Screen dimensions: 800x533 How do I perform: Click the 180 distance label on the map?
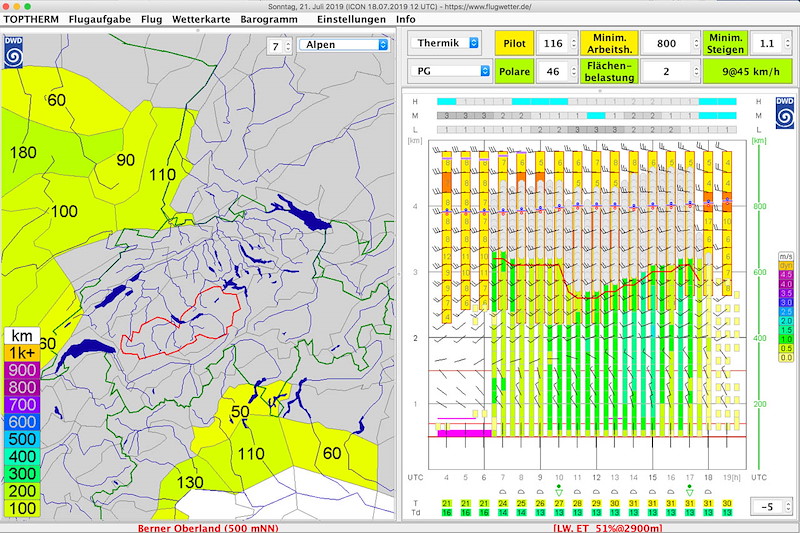coord(23,153)
